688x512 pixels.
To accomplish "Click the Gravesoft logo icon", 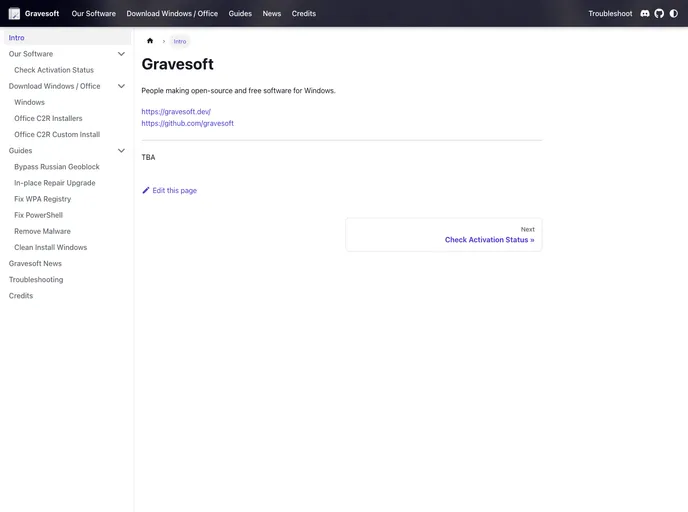I will [x=14, y=14].
